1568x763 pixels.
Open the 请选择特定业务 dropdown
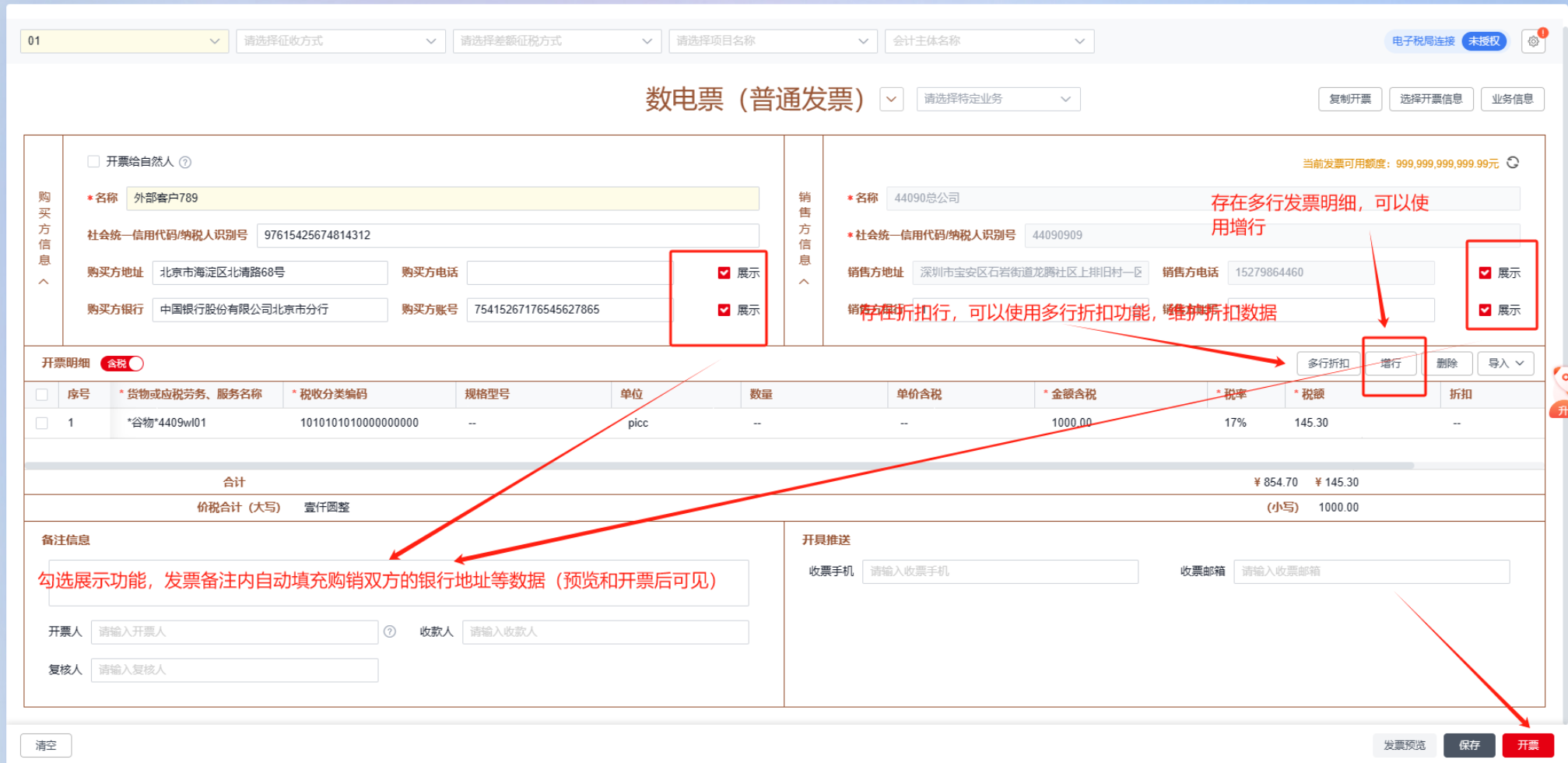998,99
